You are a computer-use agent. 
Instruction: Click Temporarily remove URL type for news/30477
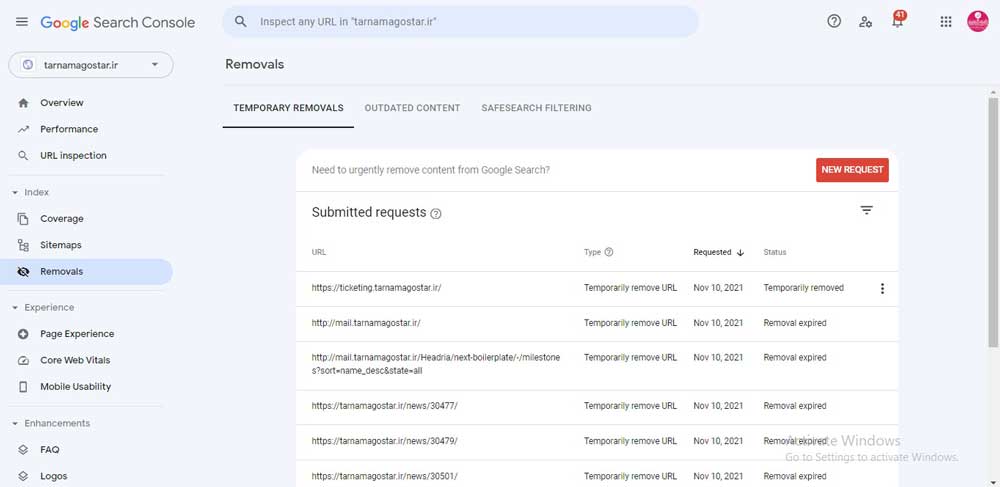click(630, 406)
